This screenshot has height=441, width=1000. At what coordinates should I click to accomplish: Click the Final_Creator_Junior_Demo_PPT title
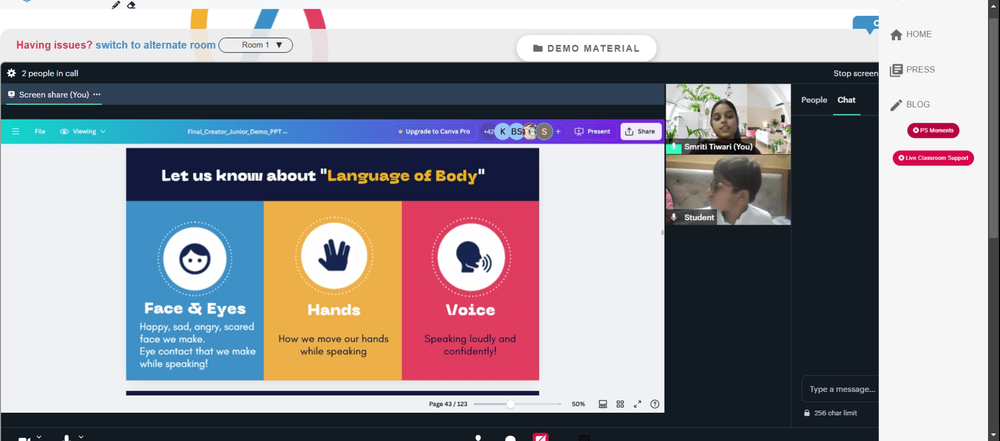[x=237, y=131]
